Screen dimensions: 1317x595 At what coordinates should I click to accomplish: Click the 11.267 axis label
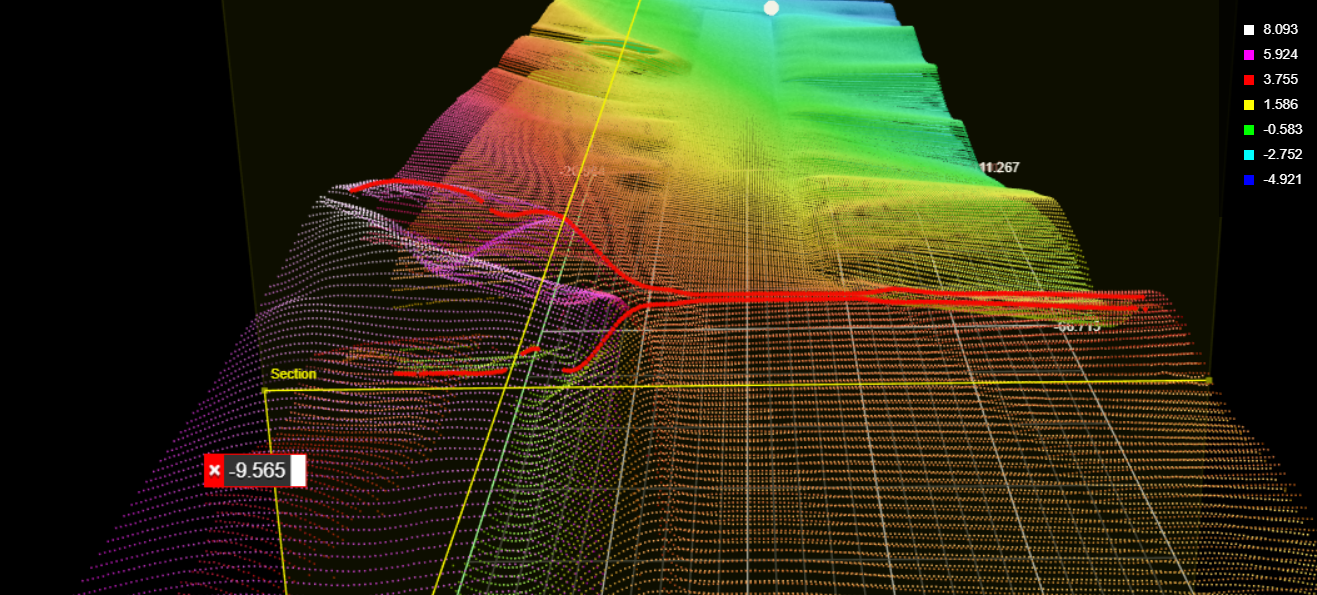pos(999,167)
